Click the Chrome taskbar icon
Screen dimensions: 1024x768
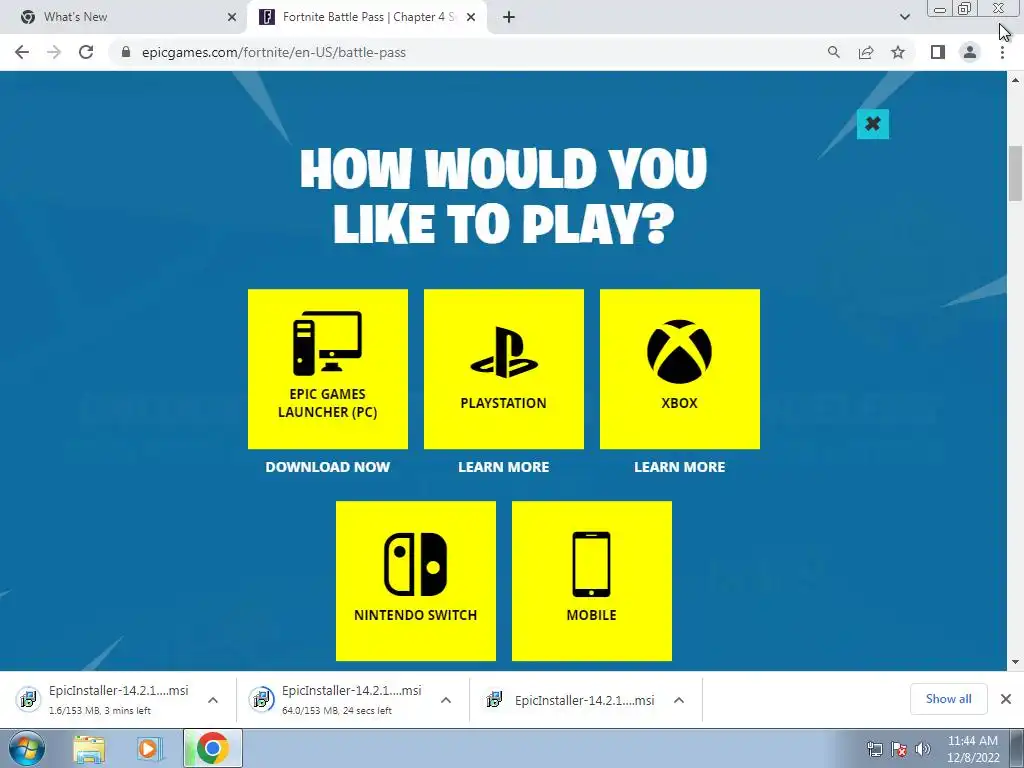coord(213,748)
